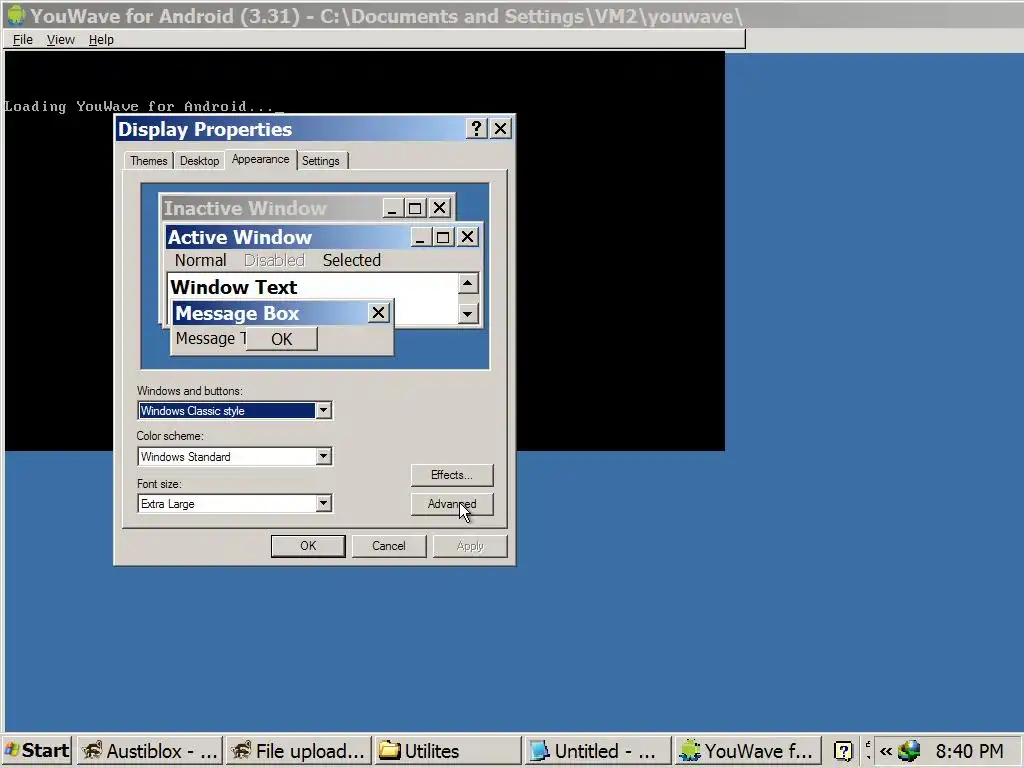Click the 8:40 PM clock
The image size is (1024, 768).
point(970,751)
